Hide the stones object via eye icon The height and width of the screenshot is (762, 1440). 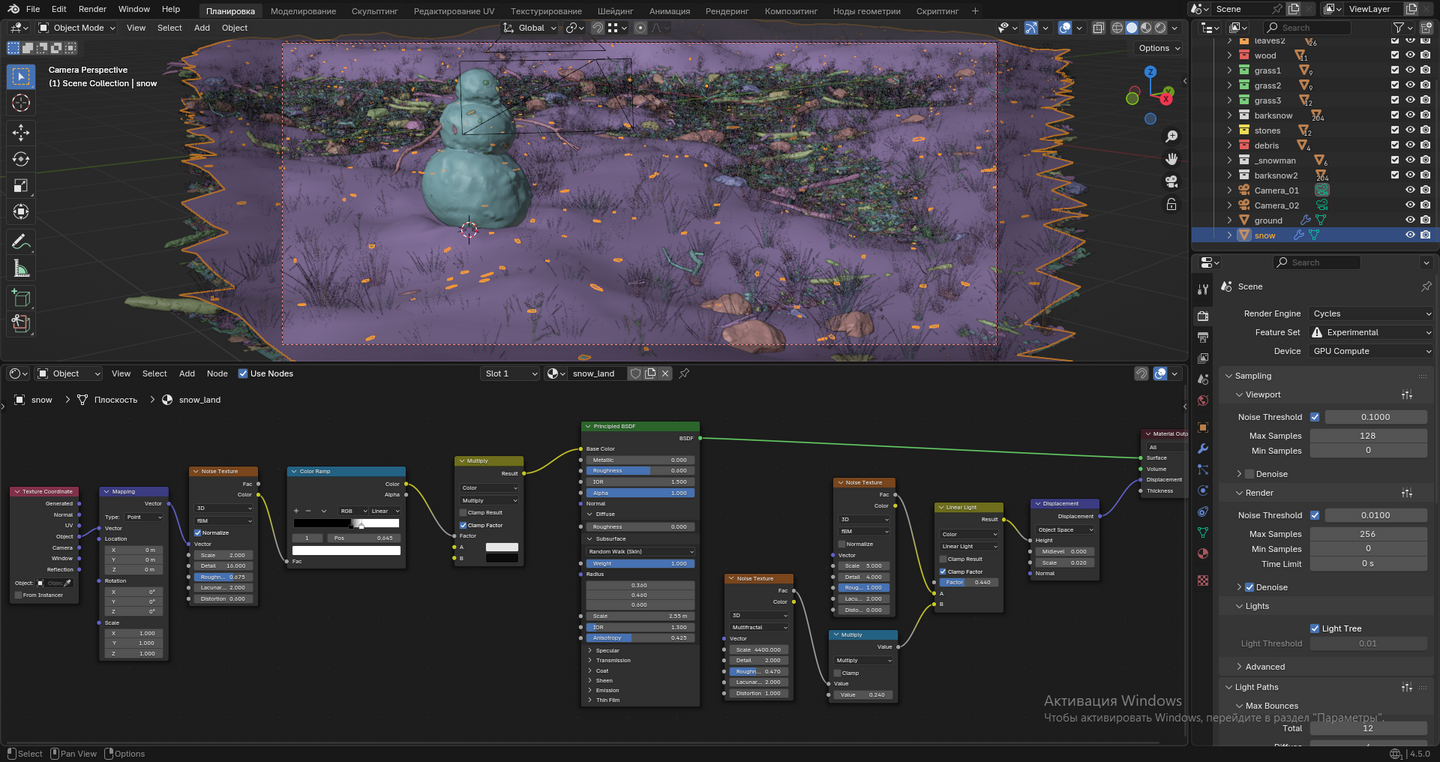(x=1410, y=130)
